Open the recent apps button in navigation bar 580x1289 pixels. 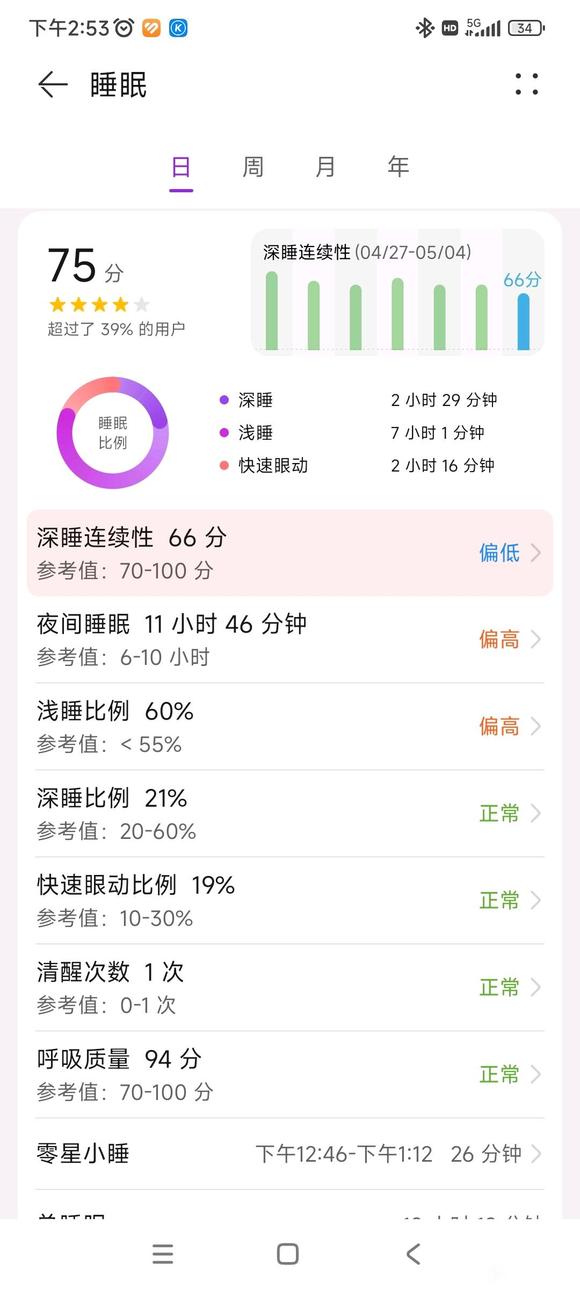(x=163, y=1254)
